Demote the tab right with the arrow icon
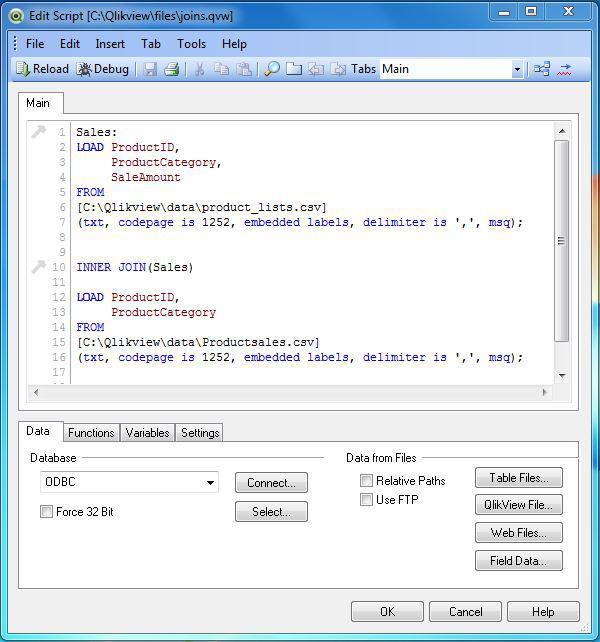This screenshot has height=642, width=600. pos(338,69)
